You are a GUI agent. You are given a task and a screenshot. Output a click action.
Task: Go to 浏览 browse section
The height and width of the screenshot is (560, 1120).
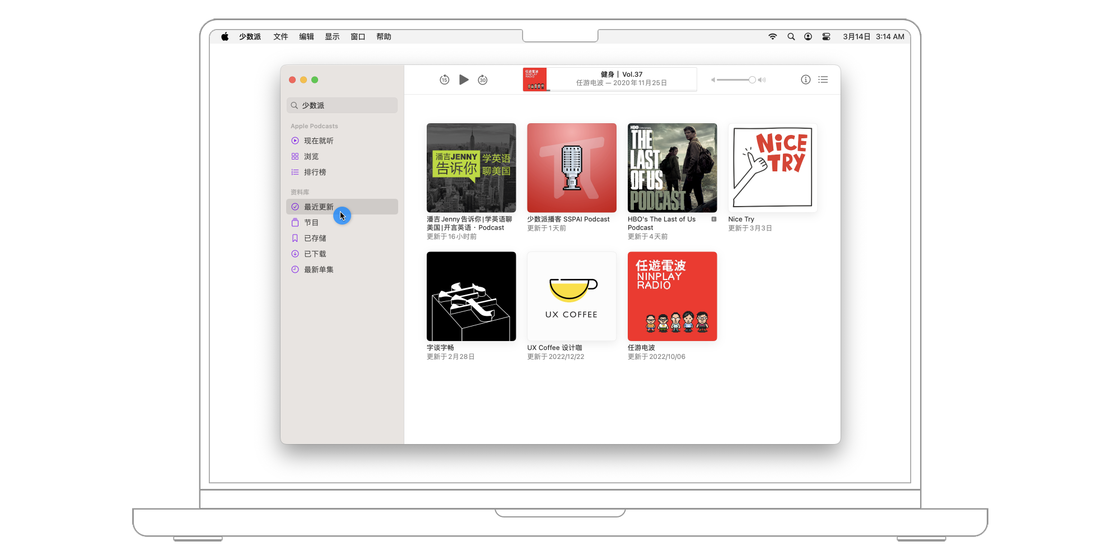(x=311, y=157)
